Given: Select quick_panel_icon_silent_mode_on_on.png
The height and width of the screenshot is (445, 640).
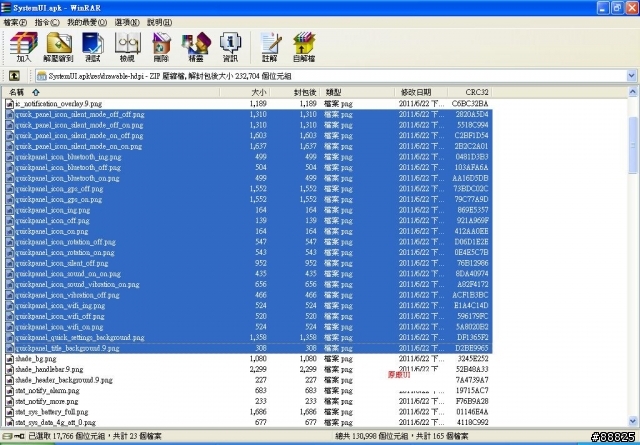Looking at the screenshot, I should [249, 146].
